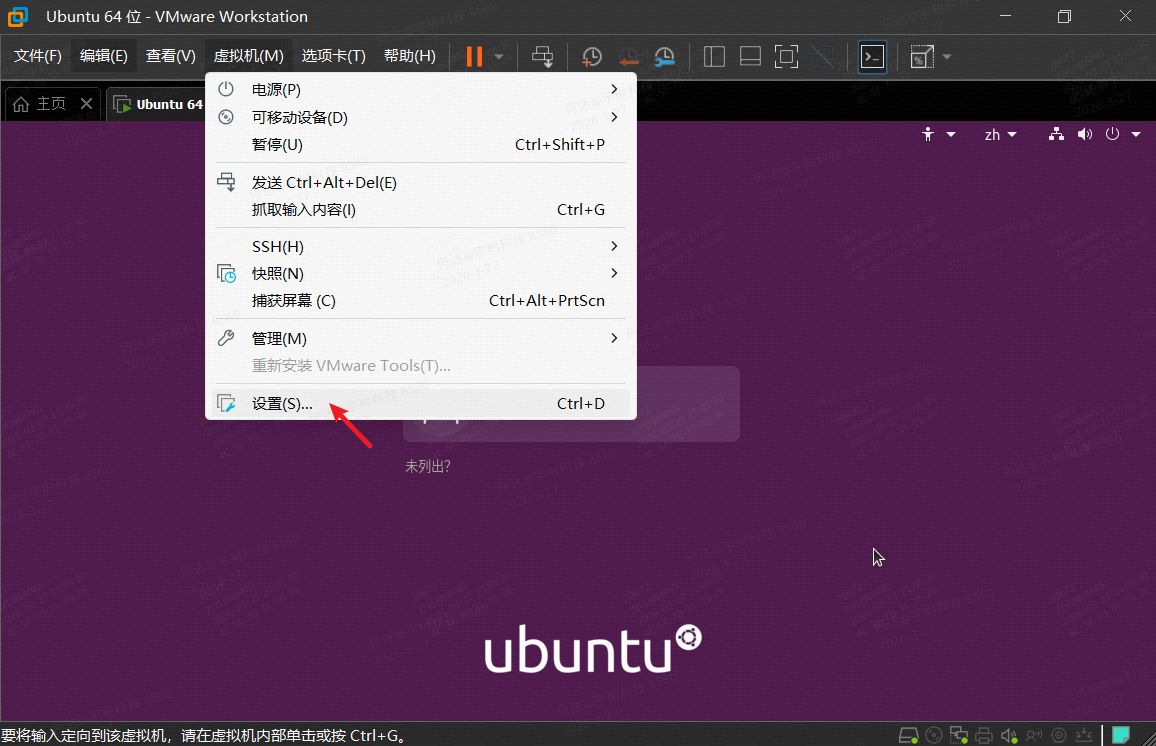This screenshot has height=746, width=1156.
Task: Enter full screen mode icon
Action: 786,57
